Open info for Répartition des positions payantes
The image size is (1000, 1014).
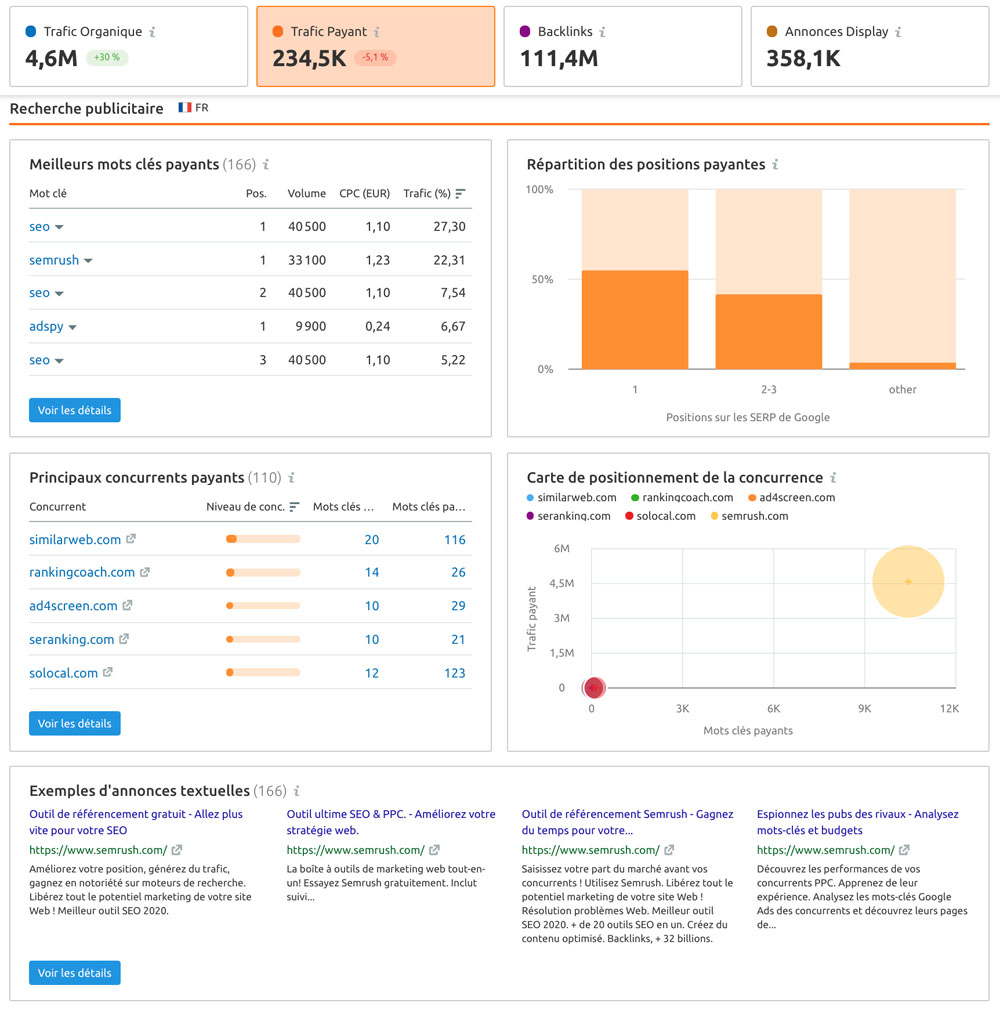point(776,165)
